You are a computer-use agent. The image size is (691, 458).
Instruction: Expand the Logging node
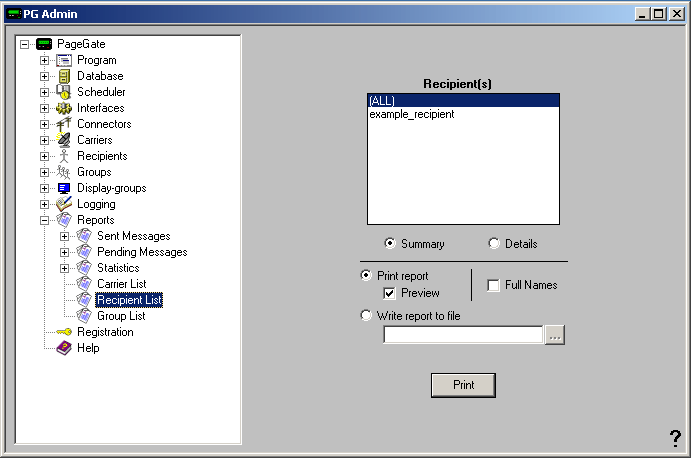click(x=45, y=205)
